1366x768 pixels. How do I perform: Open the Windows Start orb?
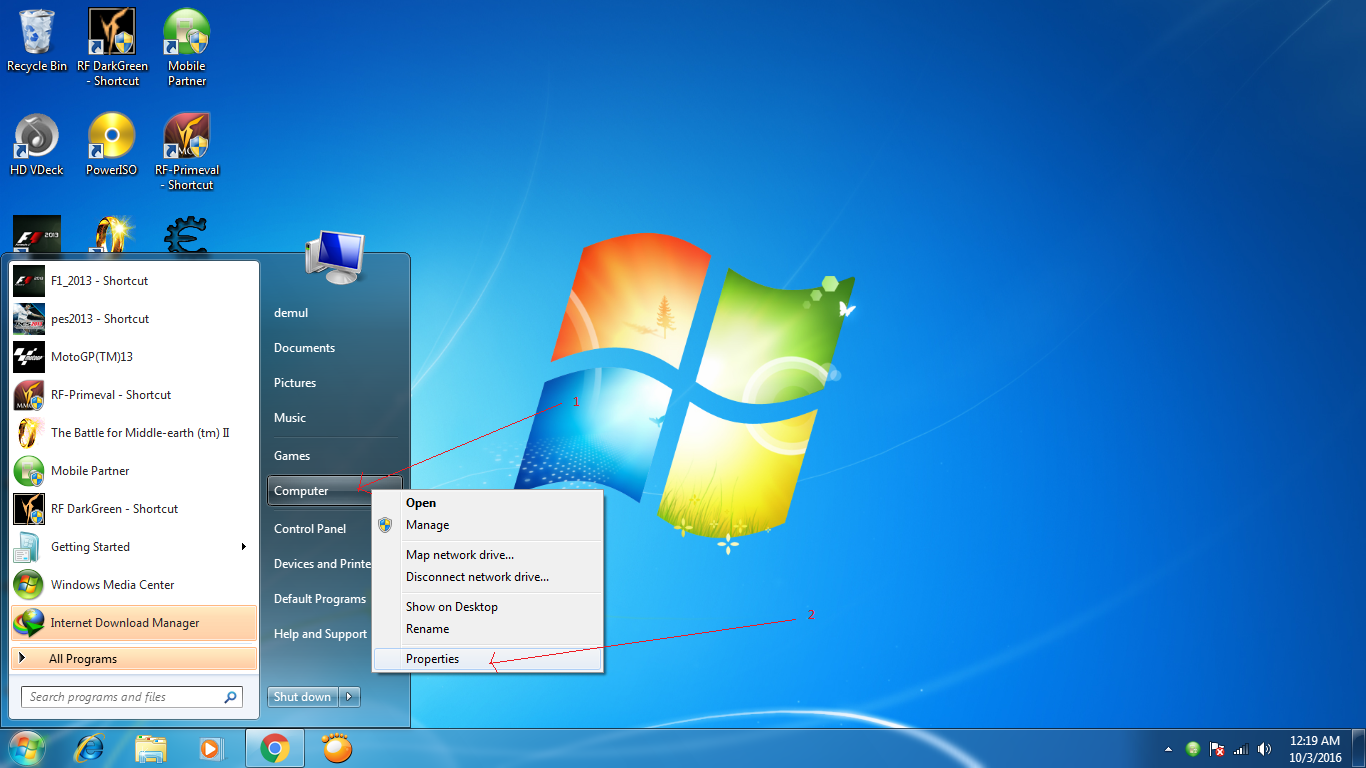click(x=26, y=748)
